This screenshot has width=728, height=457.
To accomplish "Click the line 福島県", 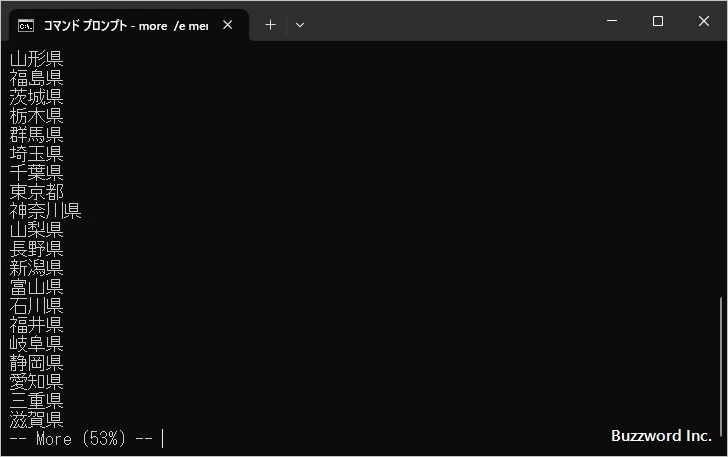I will 36,78.
